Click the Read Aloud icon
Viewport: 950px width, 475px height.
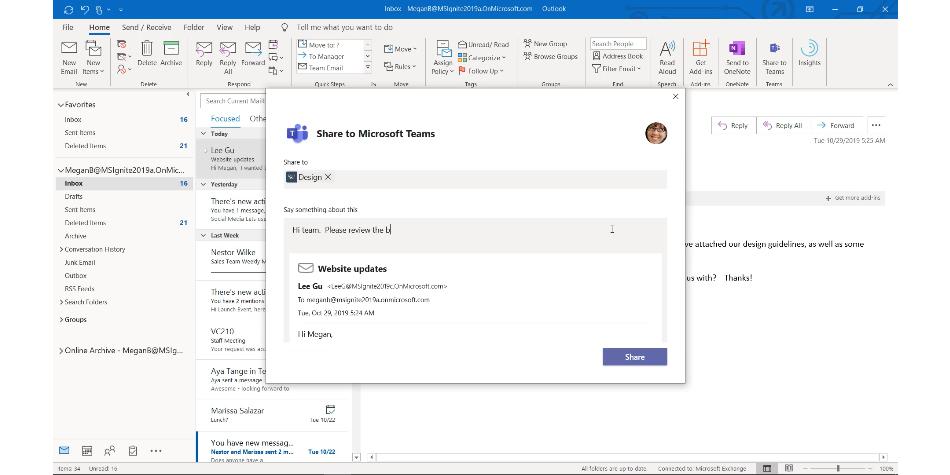[x=667, y=58]
